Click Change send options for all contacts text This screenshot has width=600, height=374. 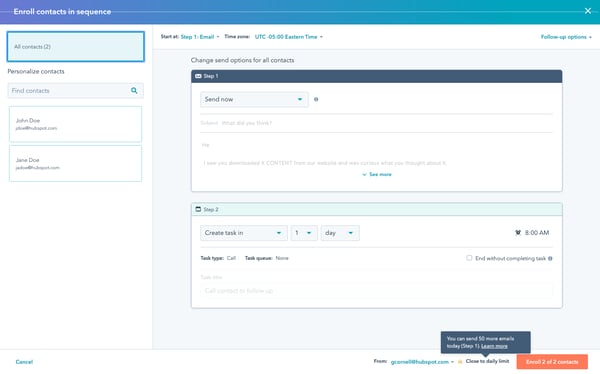pos(242,60)
